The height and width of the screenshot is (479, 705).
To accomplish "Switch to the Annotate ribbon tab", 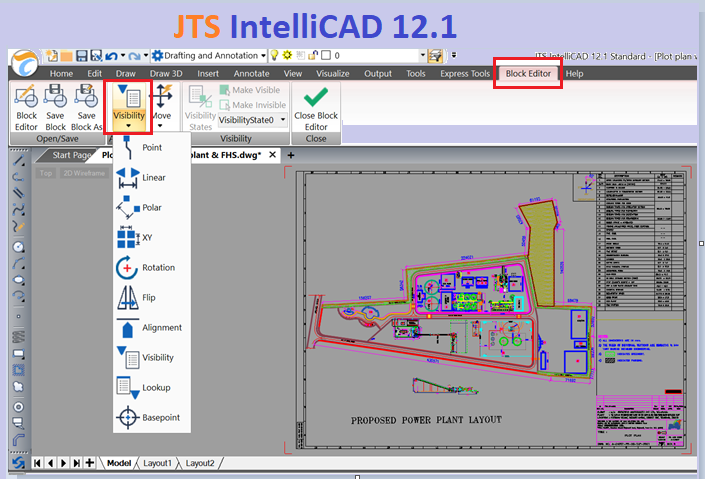I will click(251, 74).
